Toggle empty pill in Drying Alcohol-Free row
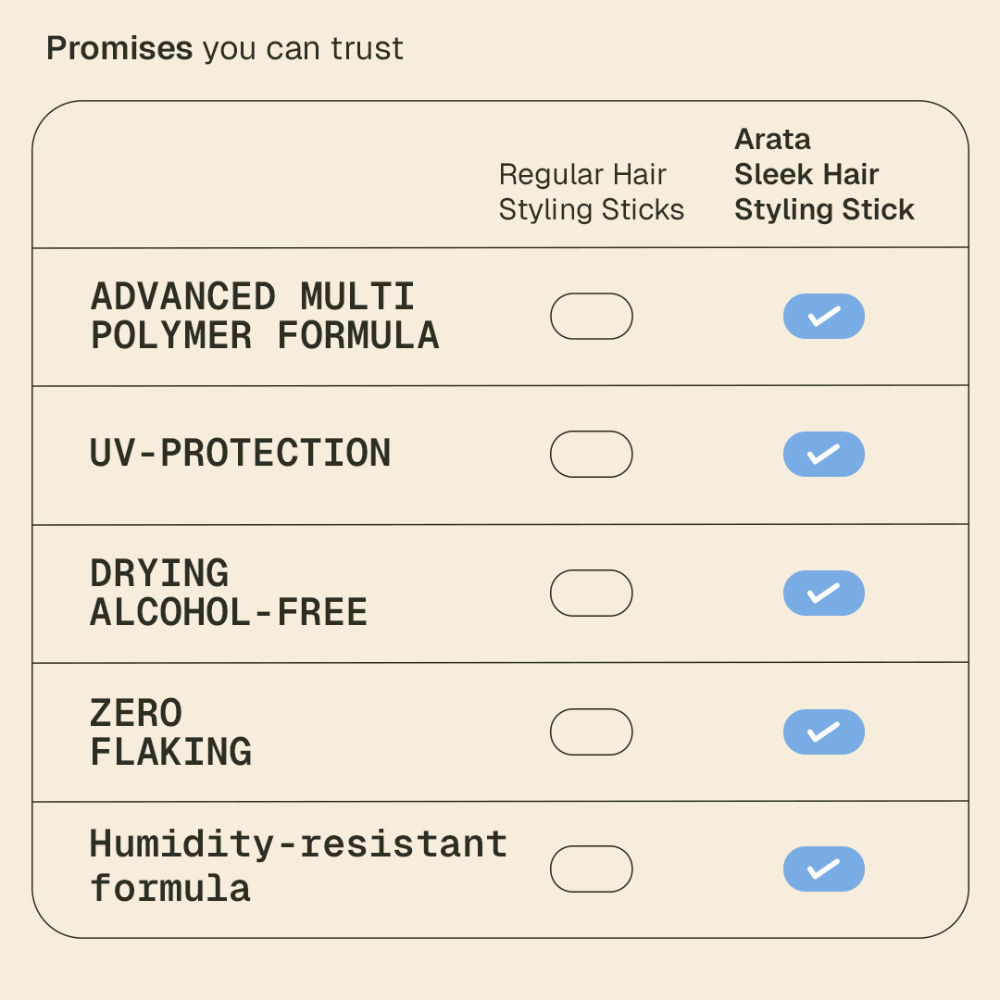Viewport: 1000px width, 1000px height. [591, 593]
